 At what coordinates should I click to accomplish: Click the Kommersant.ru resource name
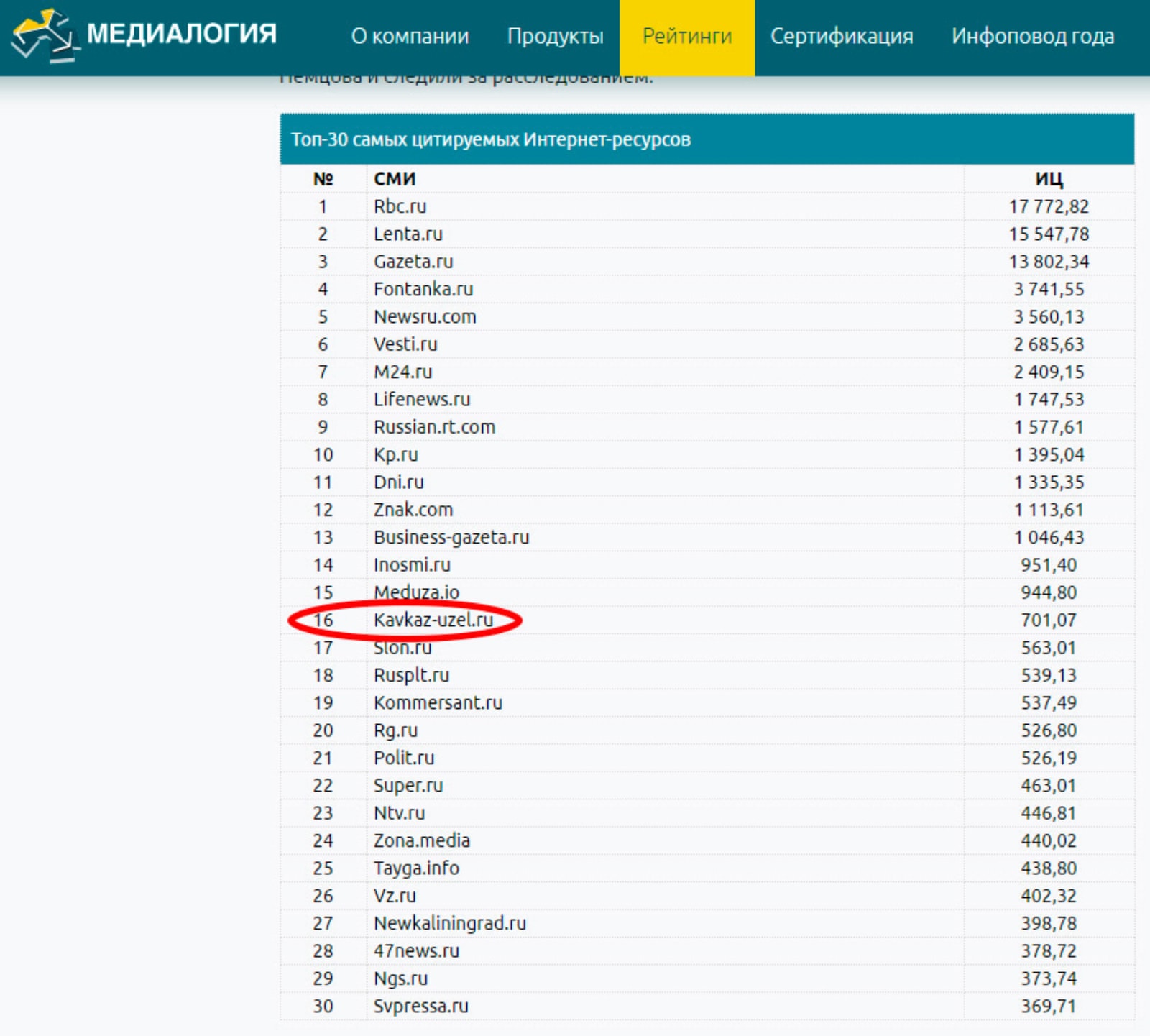click(x=437, y=702)
